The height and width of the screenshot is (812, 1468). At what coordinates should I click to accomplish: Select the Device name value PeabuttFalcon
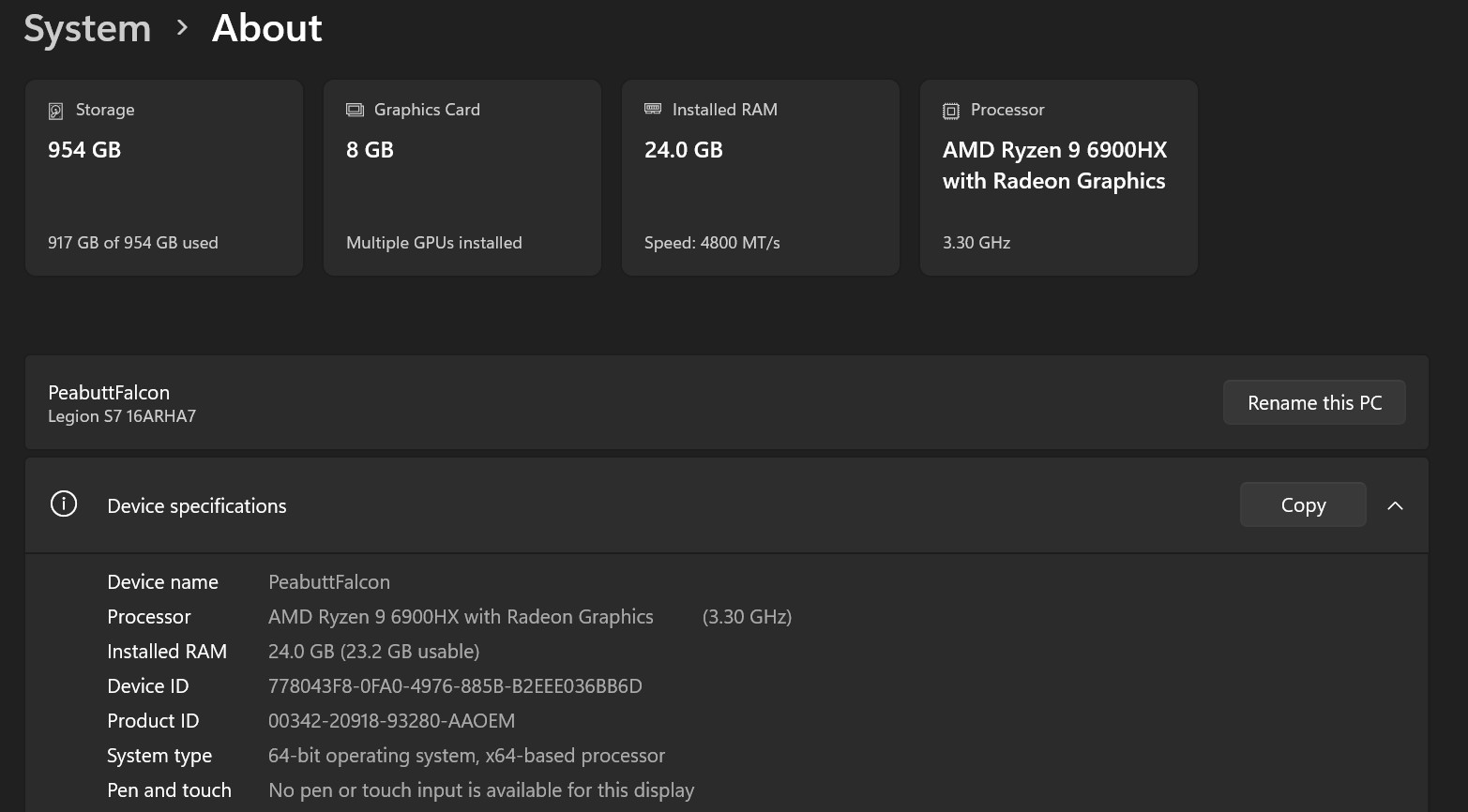pos(329,582)
